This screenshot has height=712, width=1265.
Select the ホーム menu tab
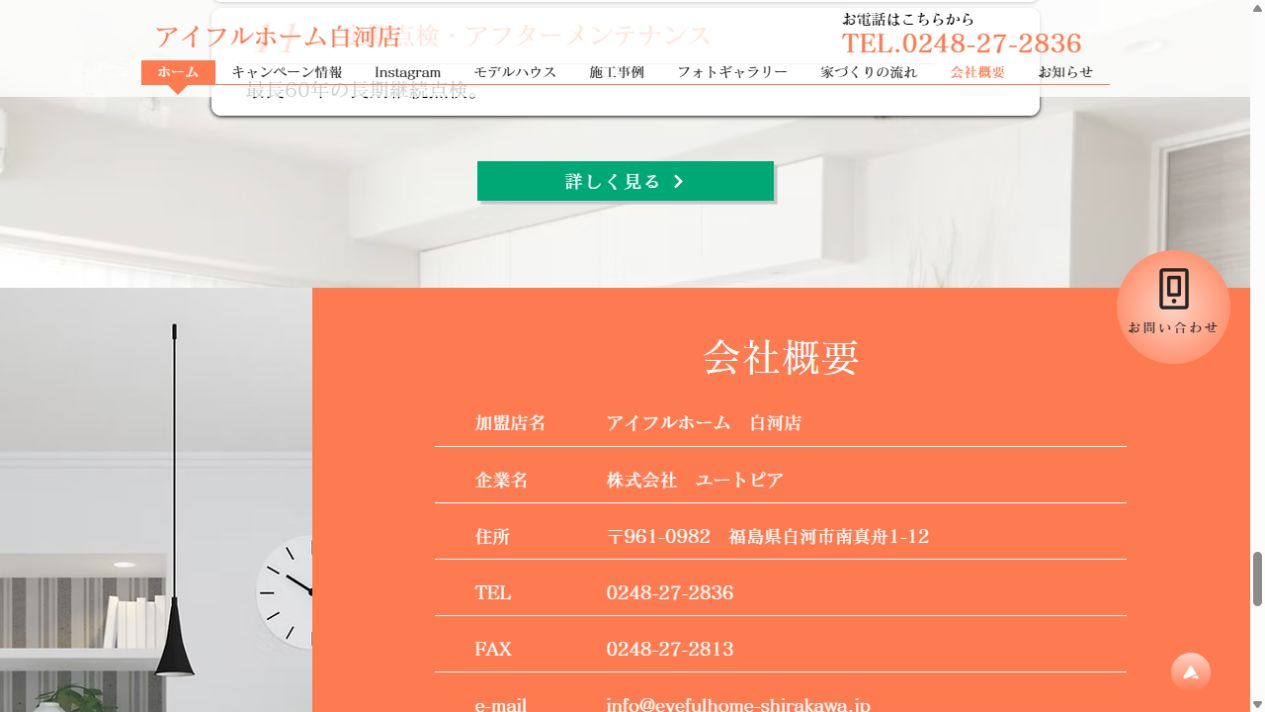[x=178, y=72]
